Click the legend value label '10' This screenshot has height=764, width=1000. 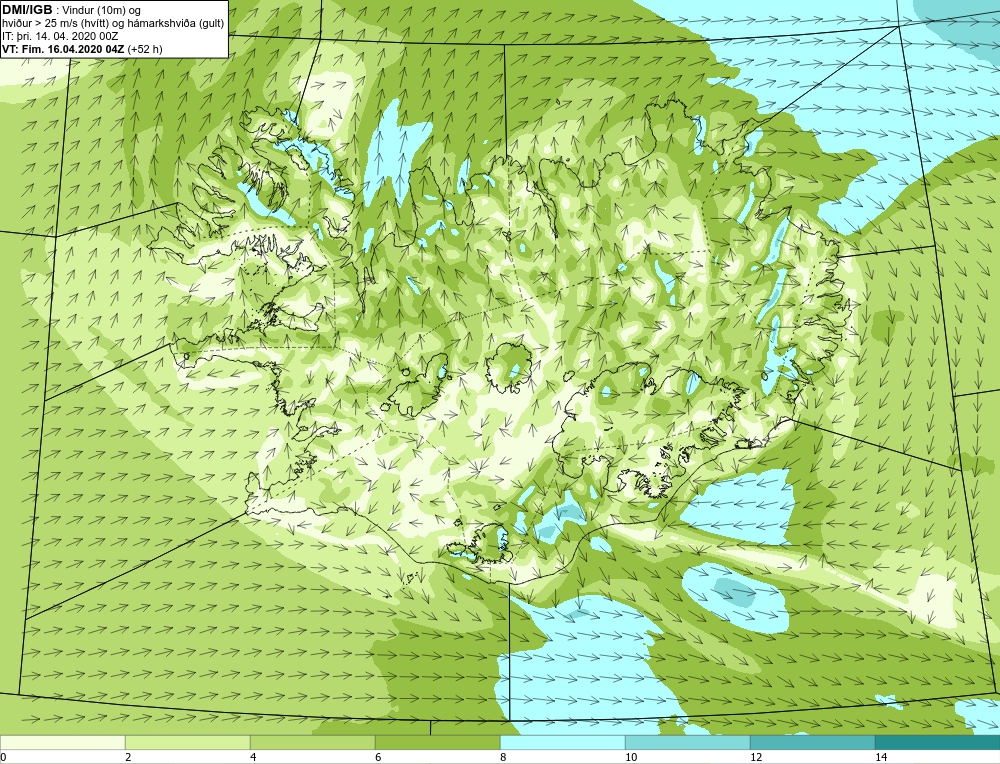click(631, 757)
